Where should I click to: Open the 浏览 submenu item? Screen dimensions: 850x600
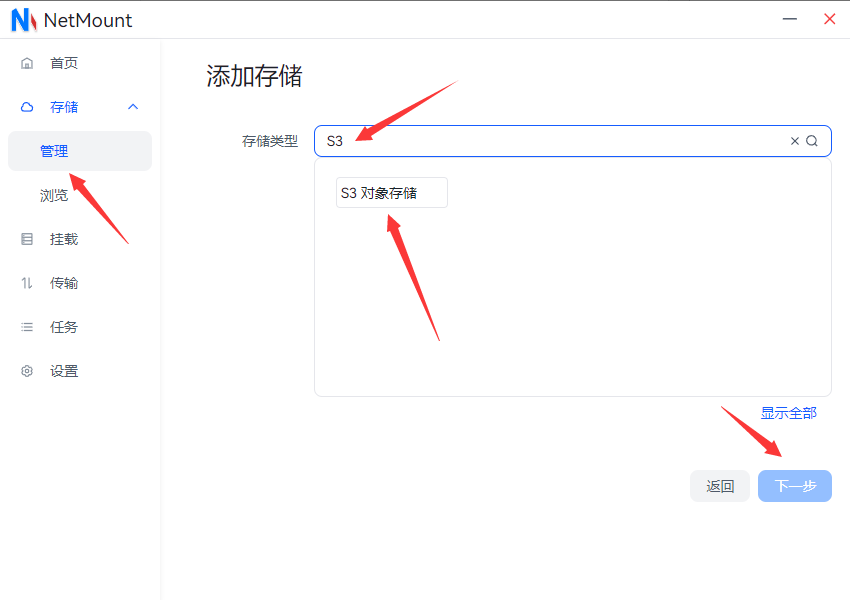click(x=54, y=195)
